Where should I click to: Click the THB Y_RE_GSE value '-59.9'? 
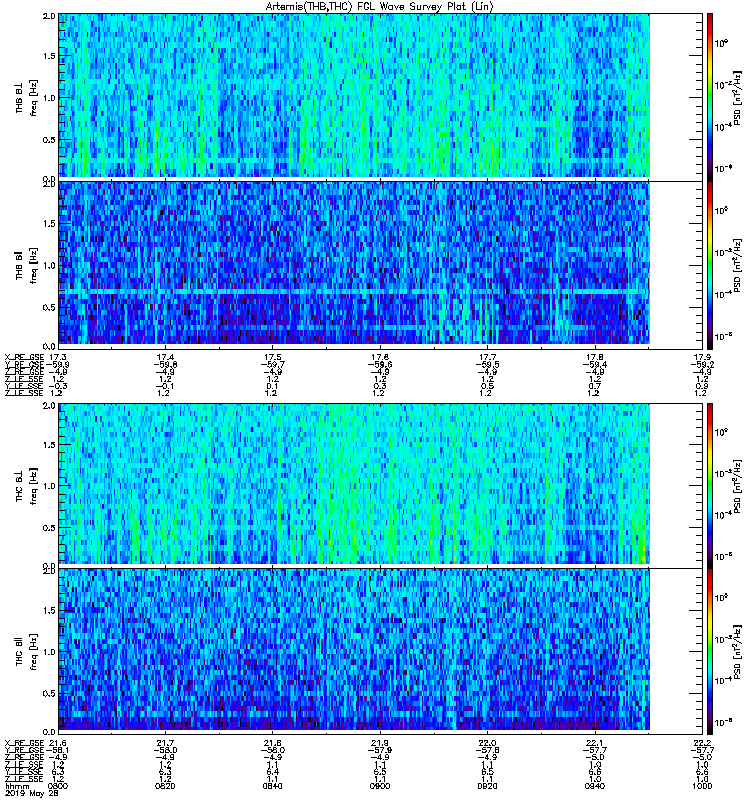click(58, 365)
